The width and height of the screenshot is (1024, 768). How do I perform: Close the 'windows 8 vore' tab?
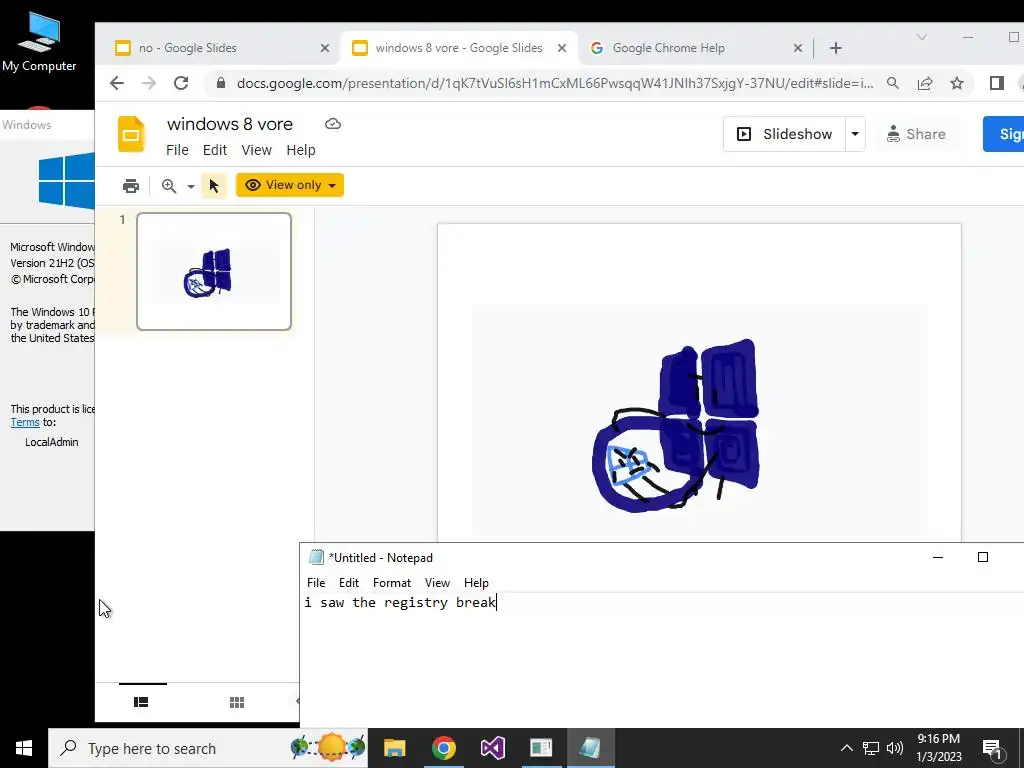pos(562,48)
